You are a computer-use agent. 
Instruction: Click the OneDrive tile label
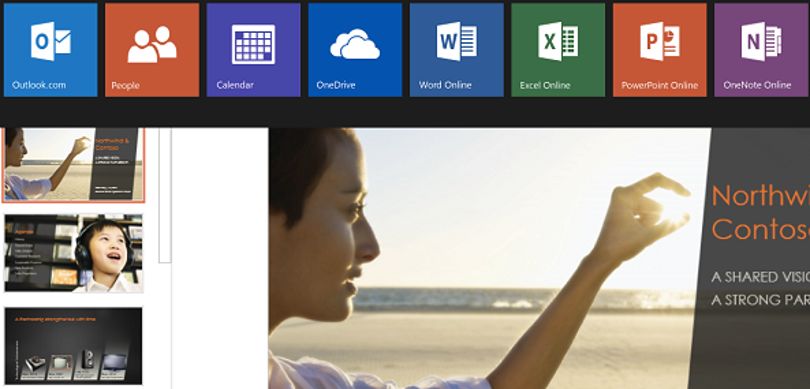pos(336,85)
